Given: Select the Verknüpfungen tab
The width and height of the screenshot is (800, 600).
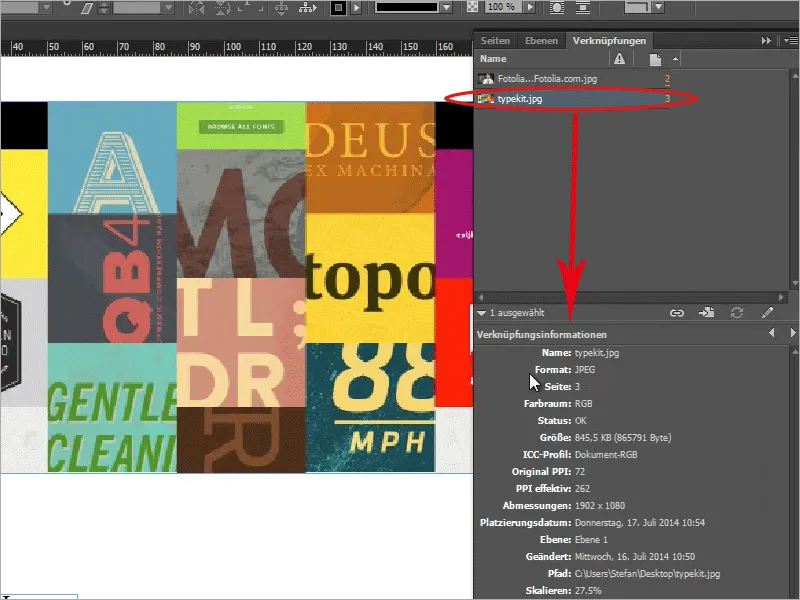Looking at the screenshot, I should [x=609, y=40].
